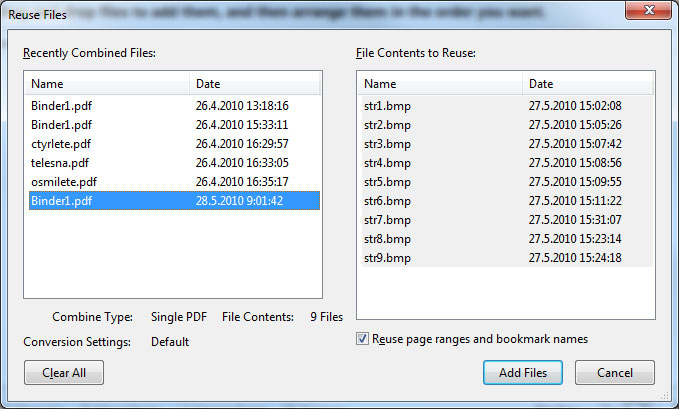Screen dimensions: 679x409
Task: Sort recently combined files by Name column
Action: point(106,84)
